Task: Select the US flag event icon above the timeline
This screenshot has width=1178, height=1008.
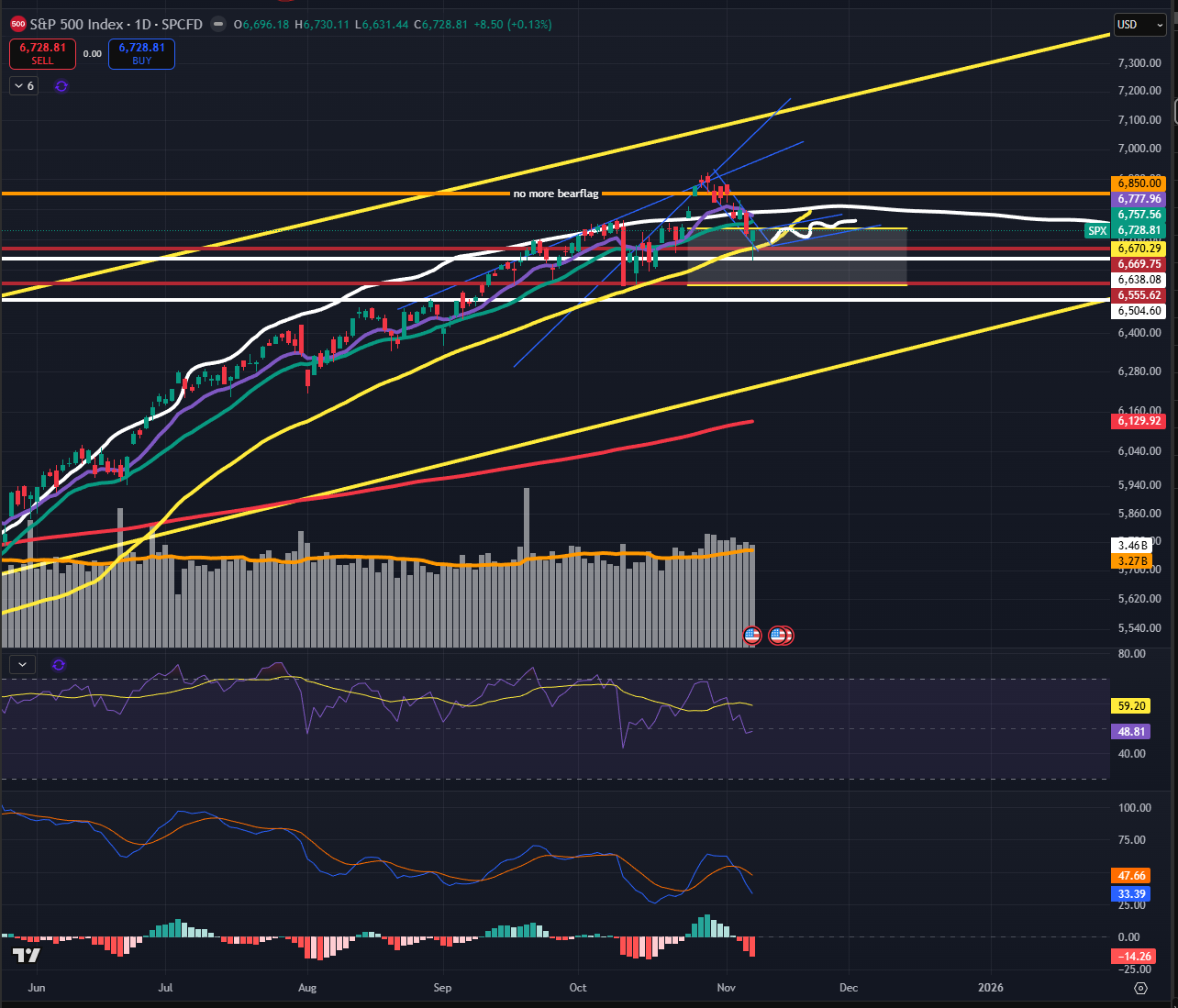Action: point(752,635)
